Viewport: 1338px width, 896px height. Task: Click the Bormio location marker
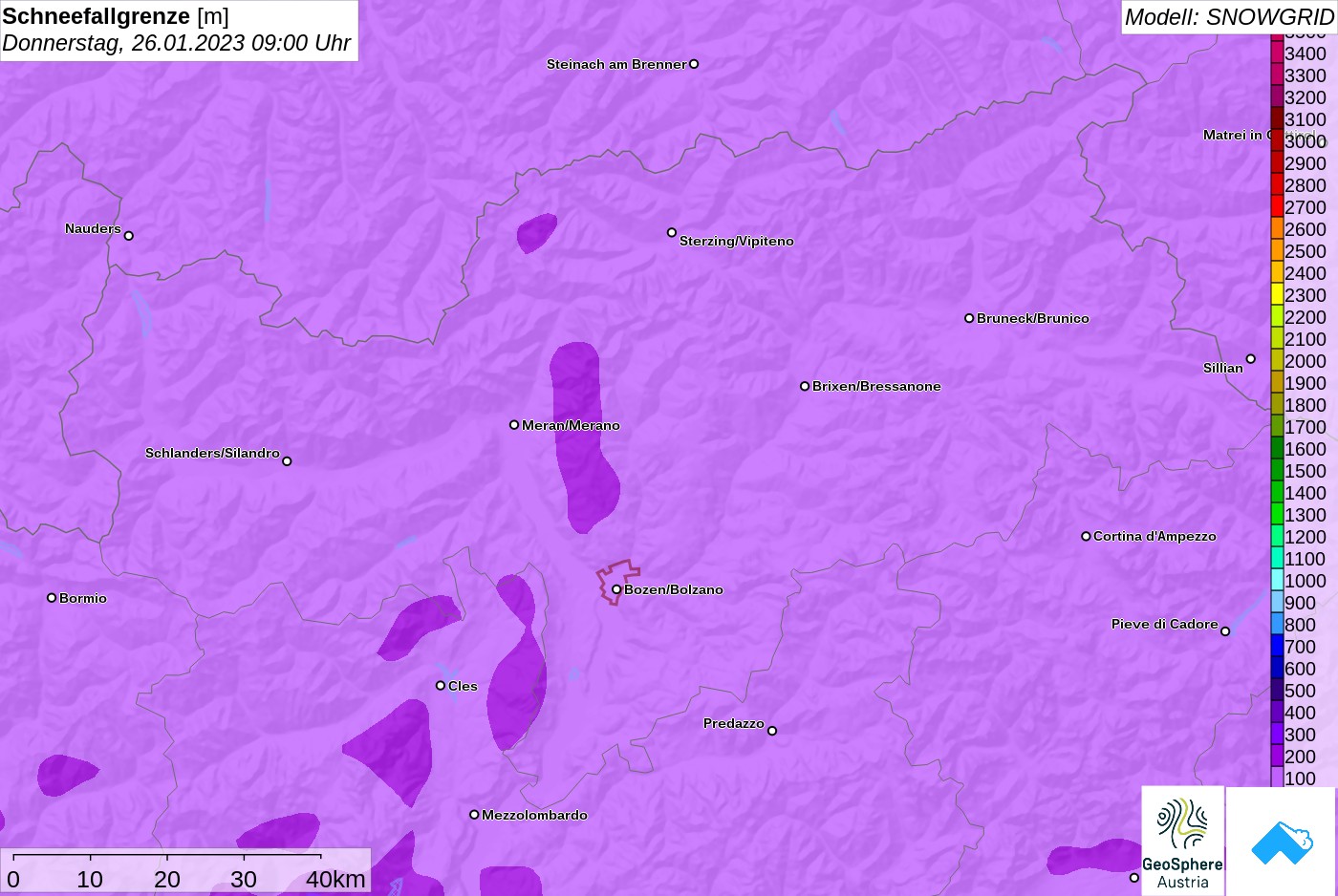point(52,598)
